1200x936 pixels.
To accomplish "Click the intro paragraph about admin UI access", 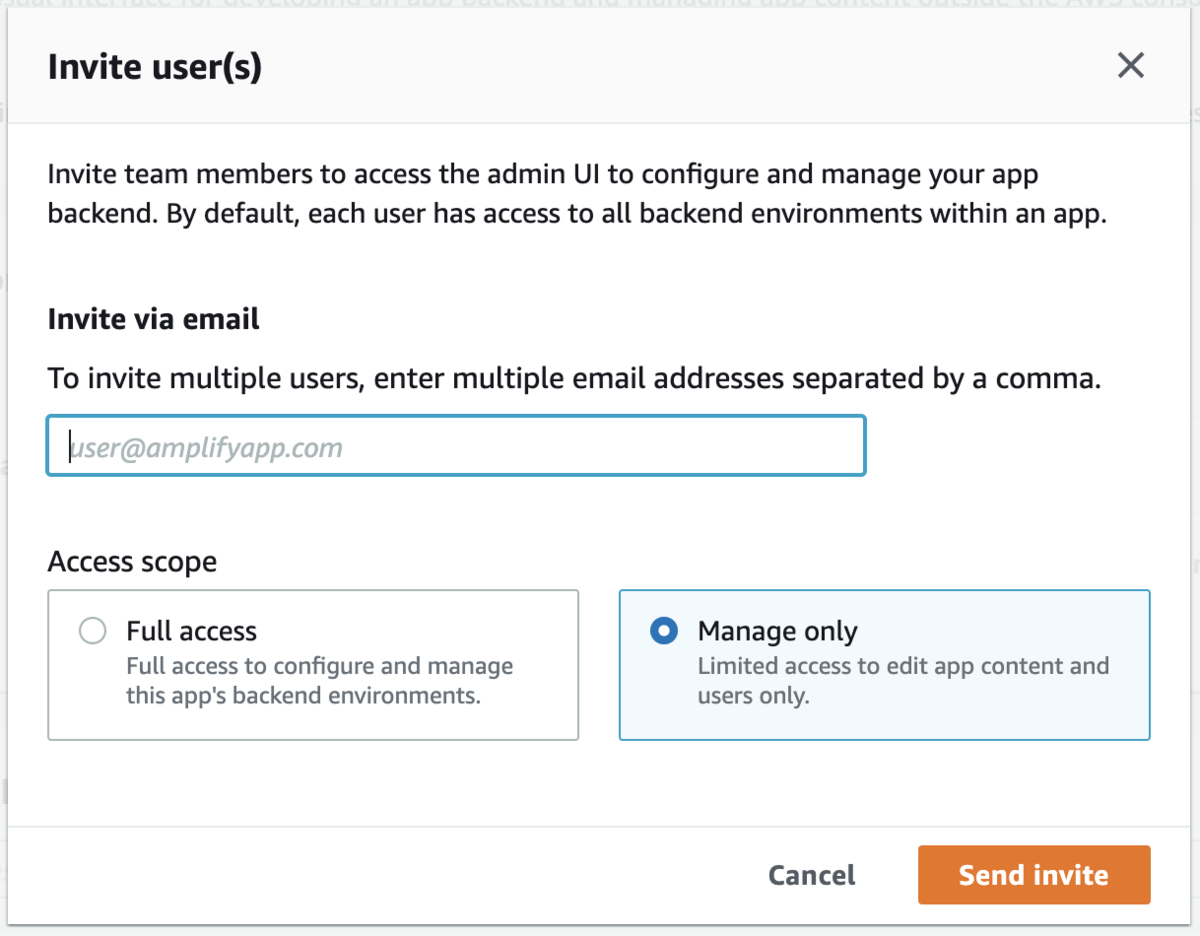I will point(576,195).
